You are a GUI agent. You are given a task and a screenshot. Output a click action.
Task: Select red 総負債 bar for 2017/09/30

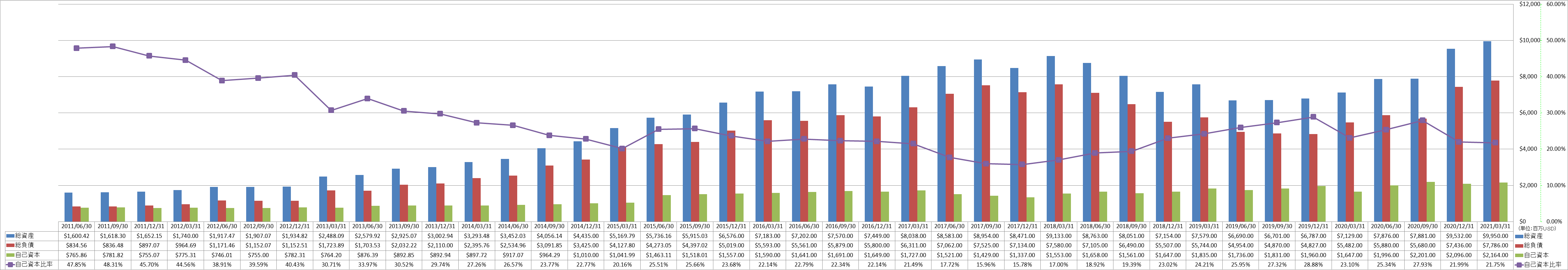pos(986,153)
